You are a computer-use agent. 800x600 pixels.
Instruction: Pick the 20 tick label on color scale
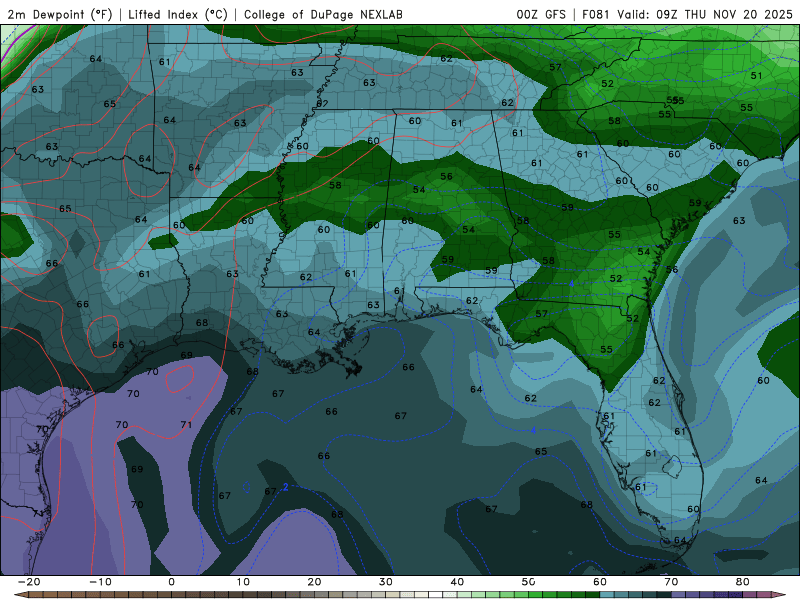(314, 582)
